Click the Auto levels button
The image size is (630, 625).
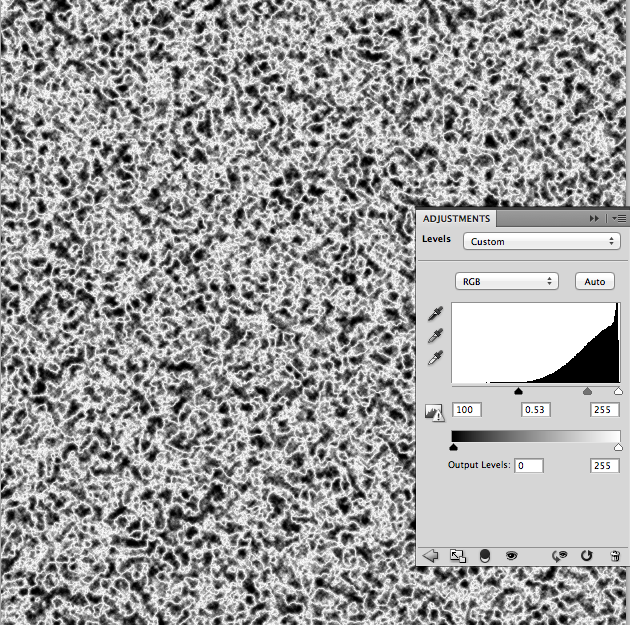pyautogui.click(x=595, y=281)
